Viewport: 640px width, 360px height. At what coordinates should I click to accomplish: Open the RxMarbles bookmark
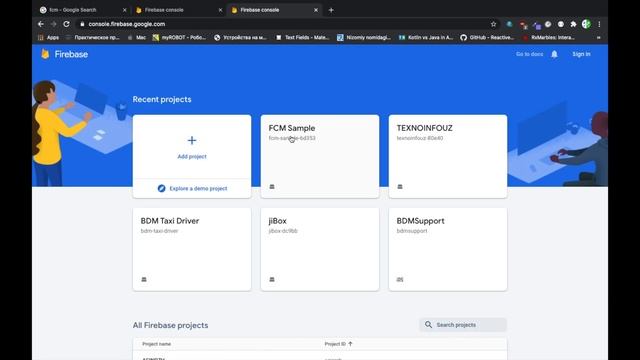549,38
